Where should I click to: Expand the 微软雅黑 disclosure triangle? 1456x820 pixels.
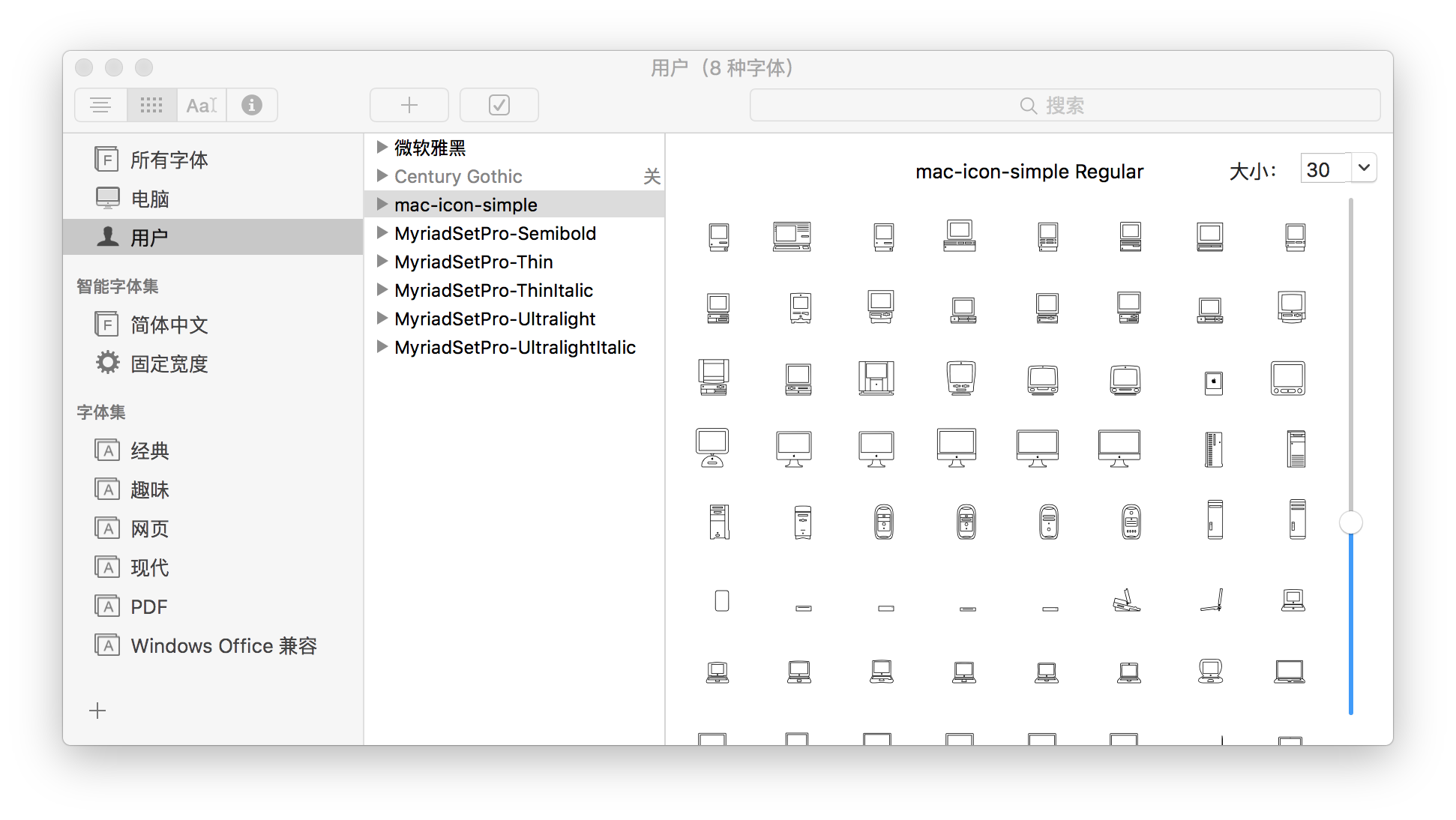click(382, 147)
